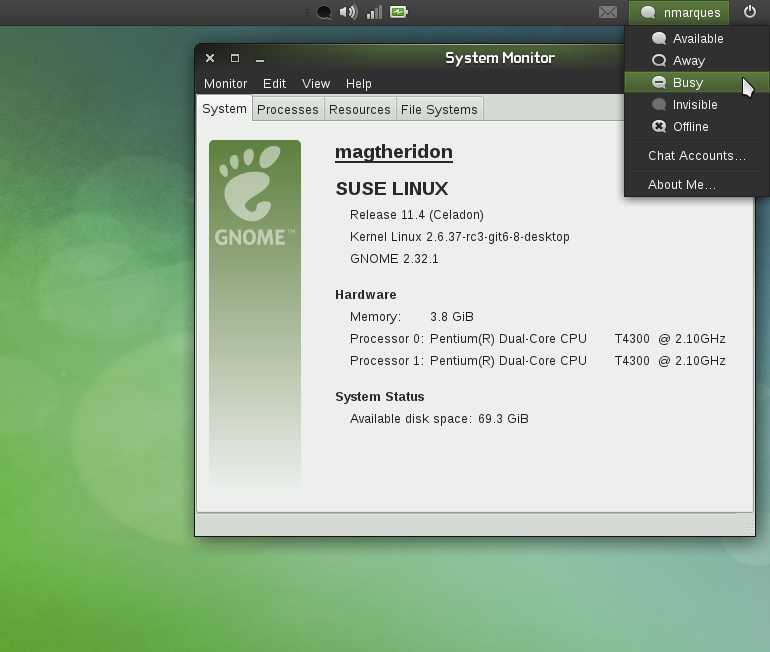
Task: Open Chat Accounts... entry
Action: pos(696,156)
